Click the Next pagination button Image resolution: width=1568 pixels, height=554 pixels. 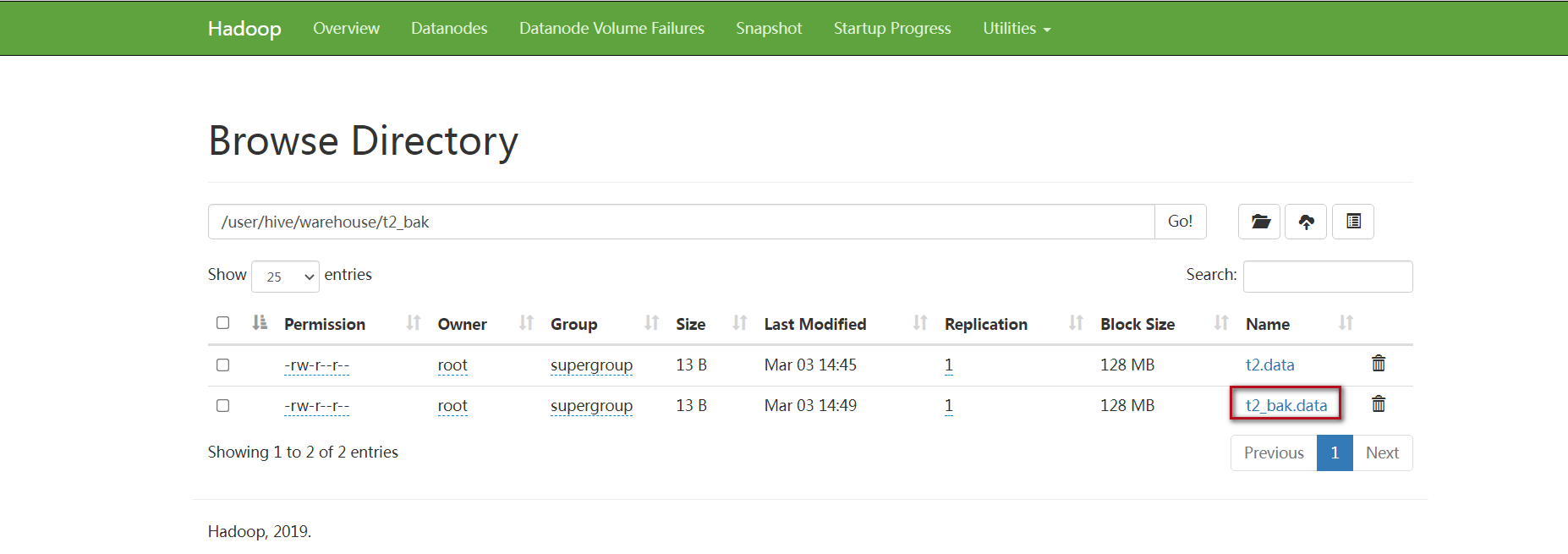tap(1382, 453)
